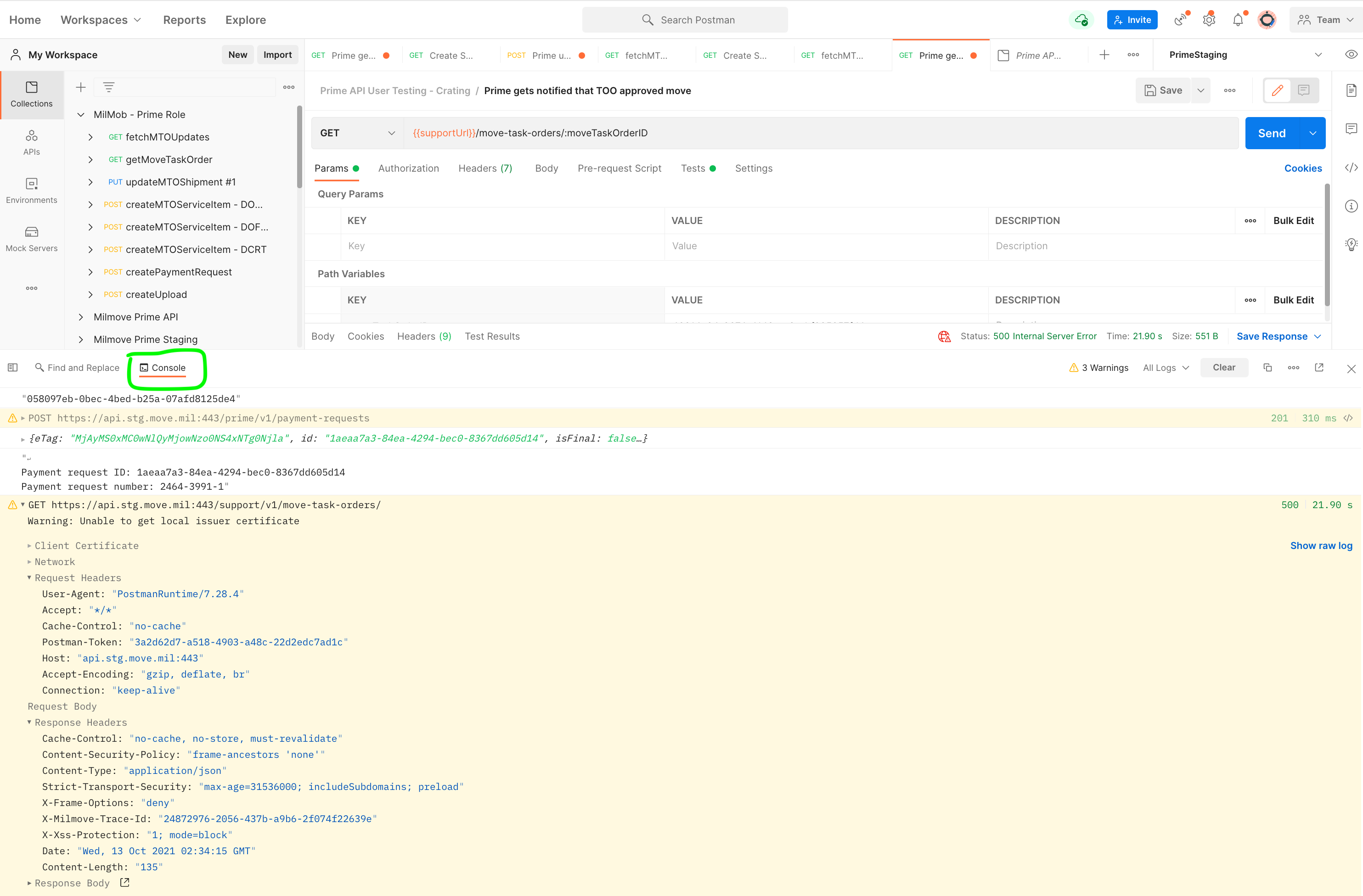
Task: Toggle the 3 Warnings console filter
Action: [x=1098, y=368]
